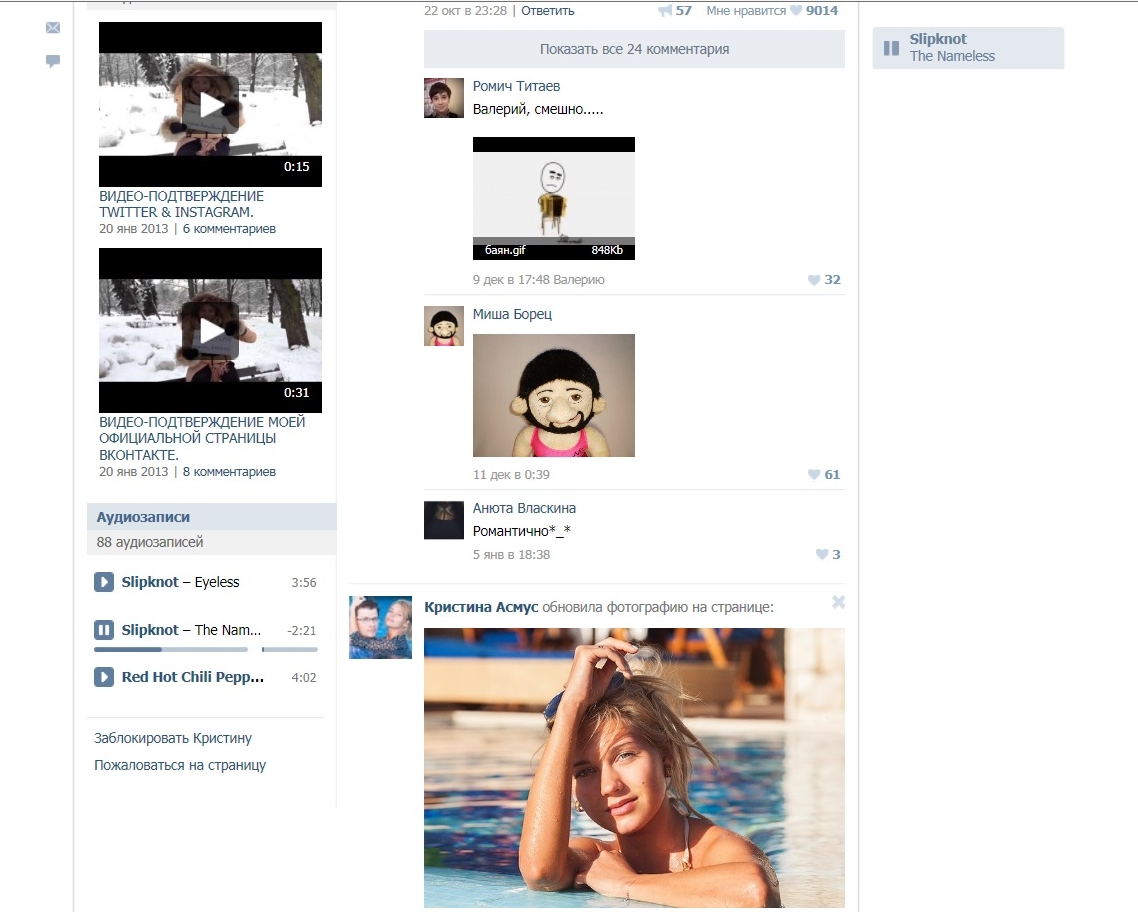Open Миша Борец's avatar
Screen dimensions: 1138x912
(443, 326)
